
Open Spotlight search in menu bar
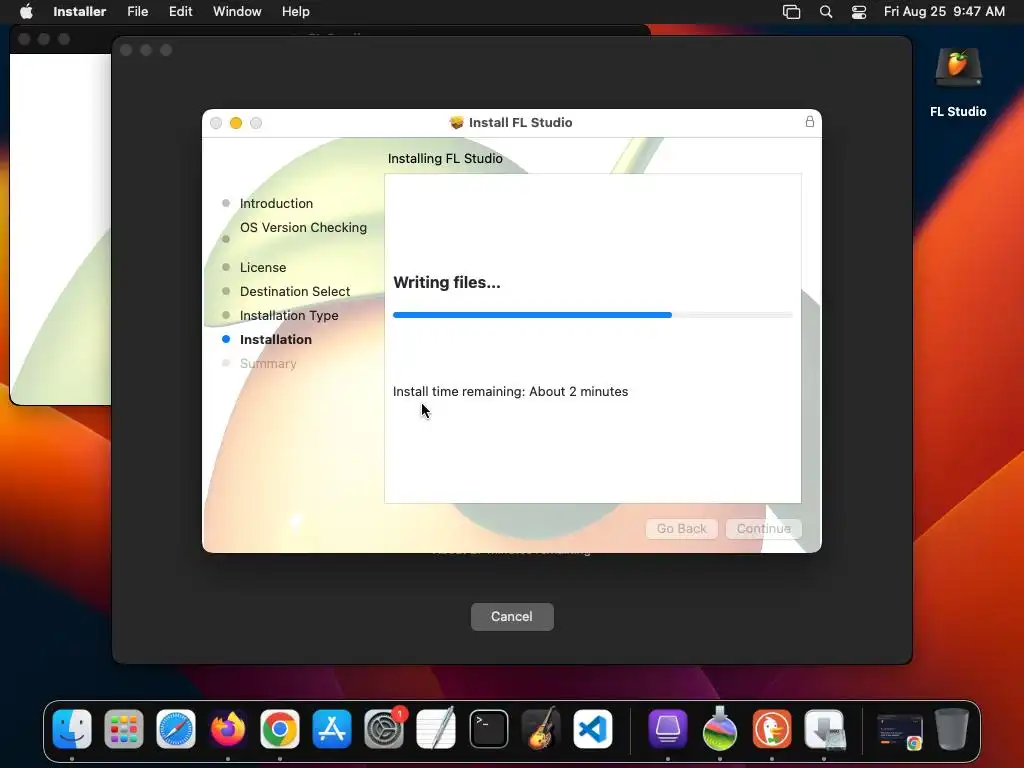pos(826,11)
